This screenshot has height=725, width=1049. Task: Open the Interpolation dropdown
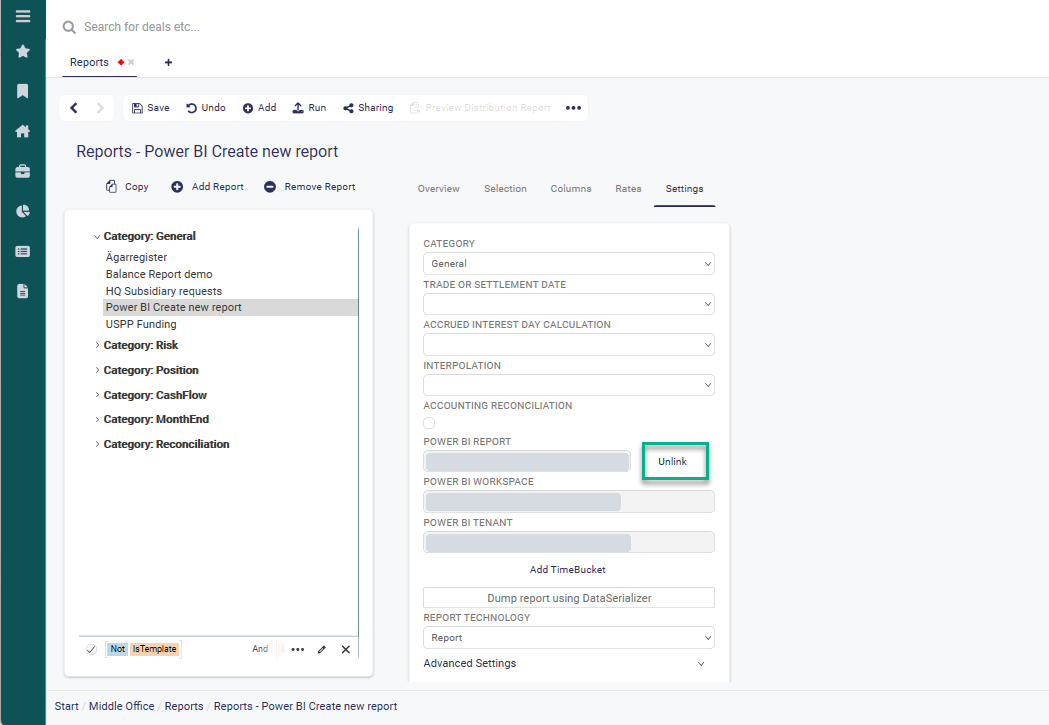coord(569,385)
